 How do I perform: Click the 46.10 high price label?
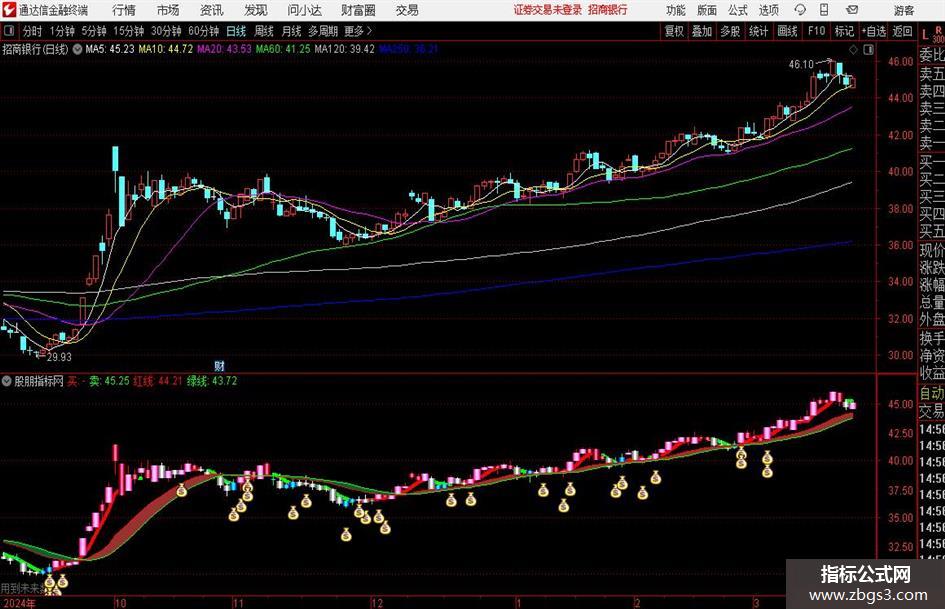[801, 64]
